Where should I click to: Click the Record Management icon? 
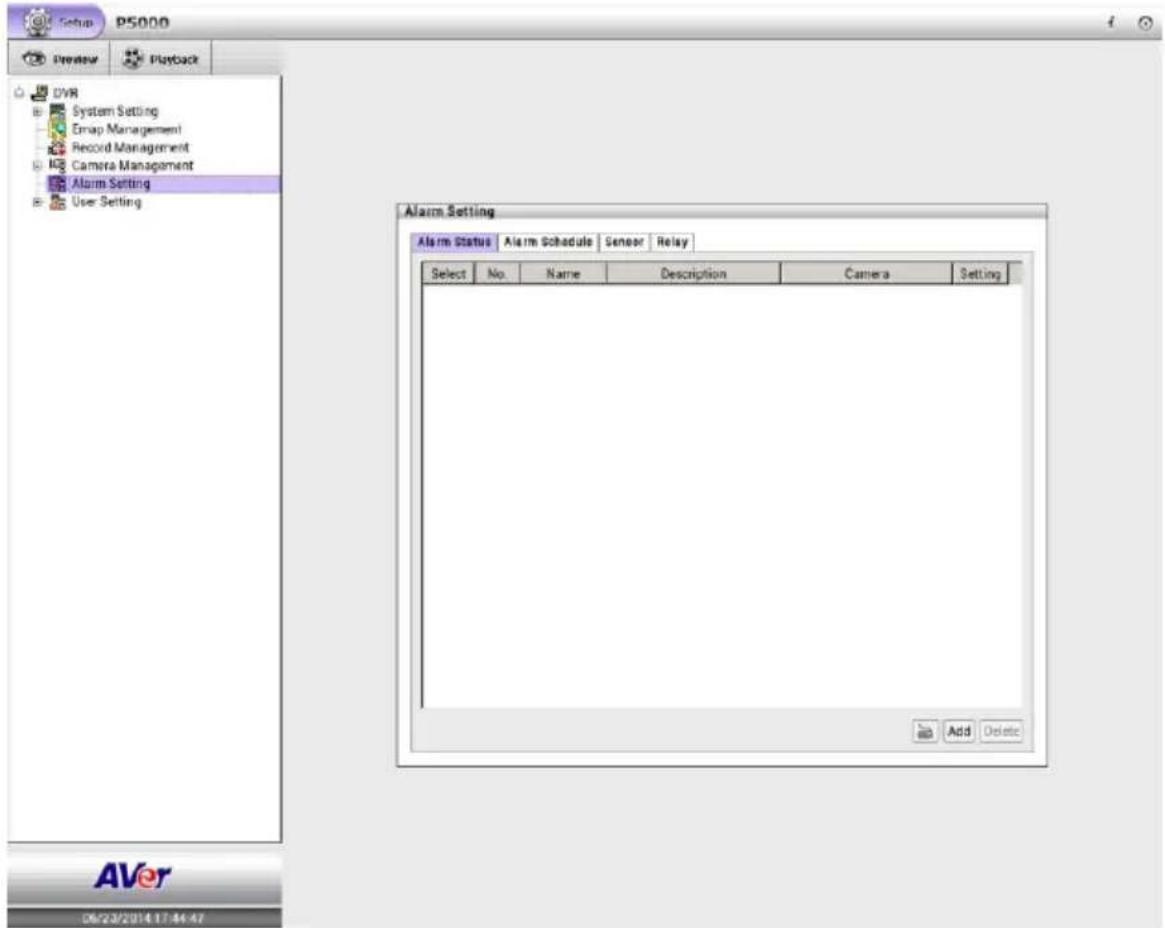(x=57, y=148)
